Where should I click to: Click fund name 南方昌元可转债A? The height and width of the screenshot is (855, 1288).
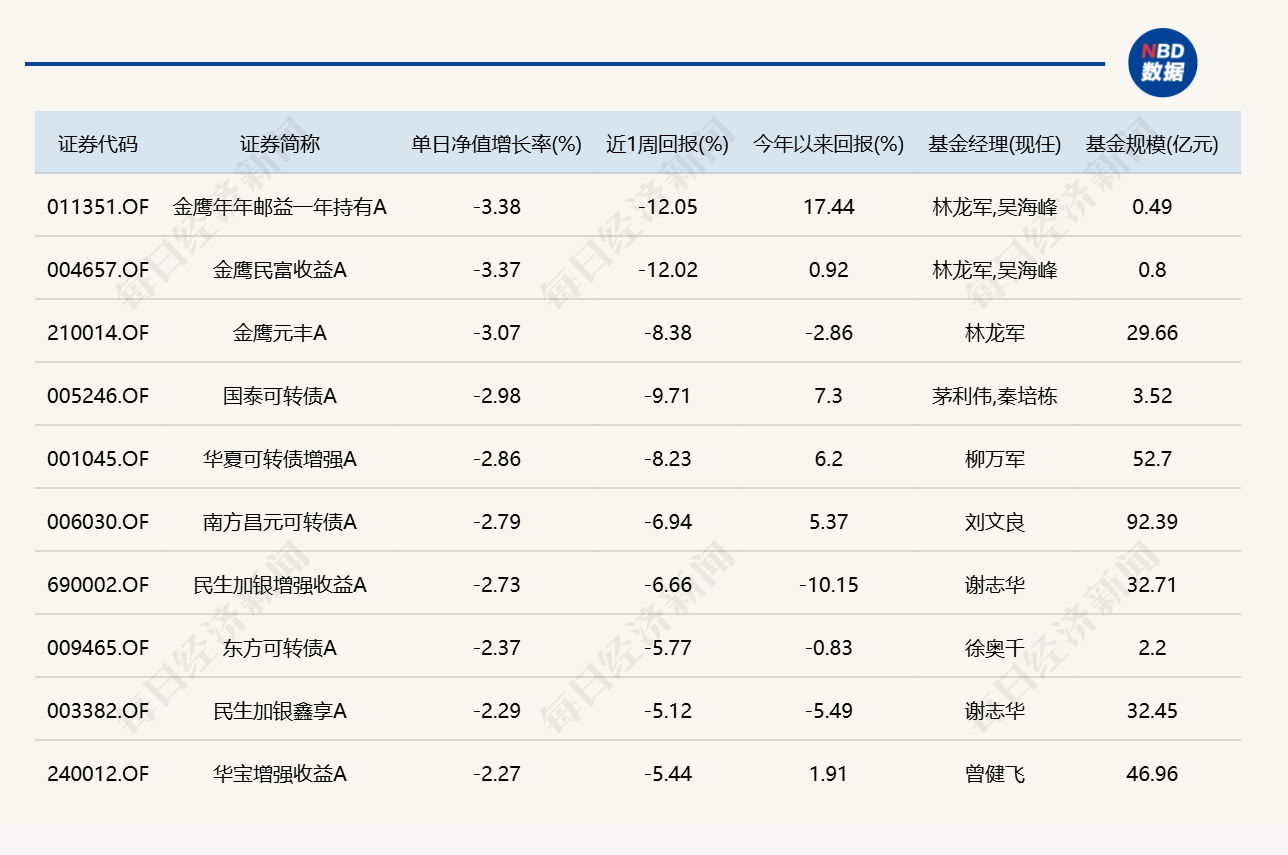tap(280, 522)
